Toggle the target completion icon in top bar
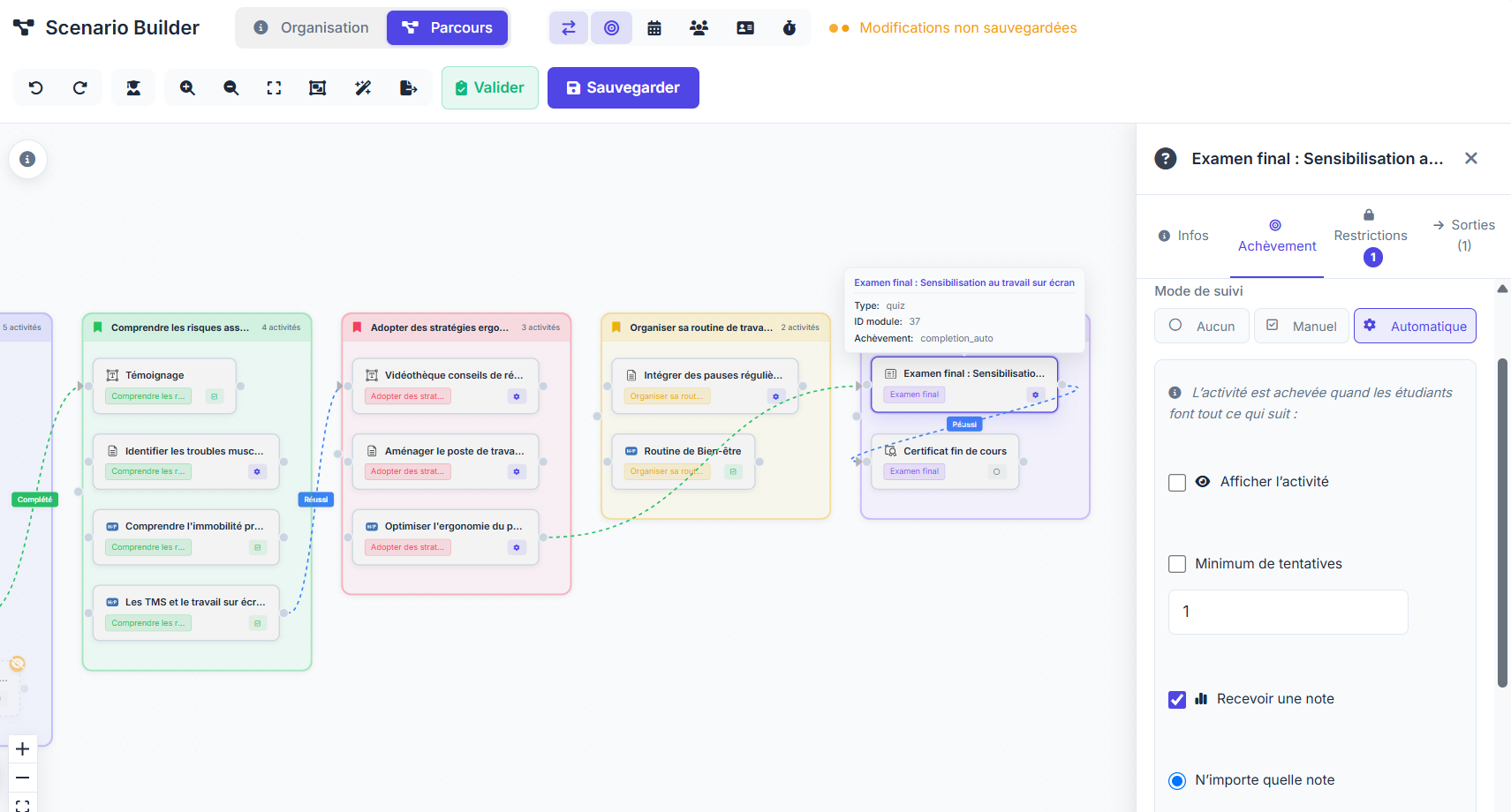Viewport: 1511px width, 812px height. point(611,28)
